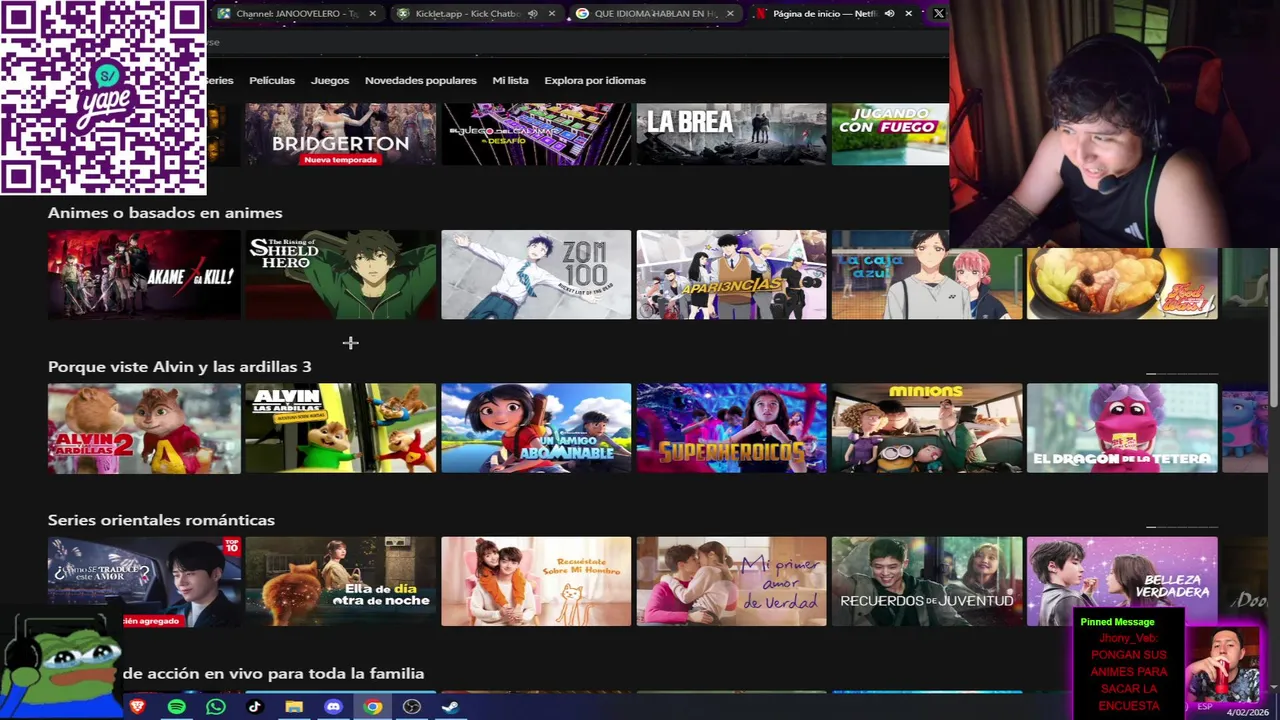1280x720 pixels.
Task: Open the Akame ga Kill! anime card
Action: click(x=144, y=275)
